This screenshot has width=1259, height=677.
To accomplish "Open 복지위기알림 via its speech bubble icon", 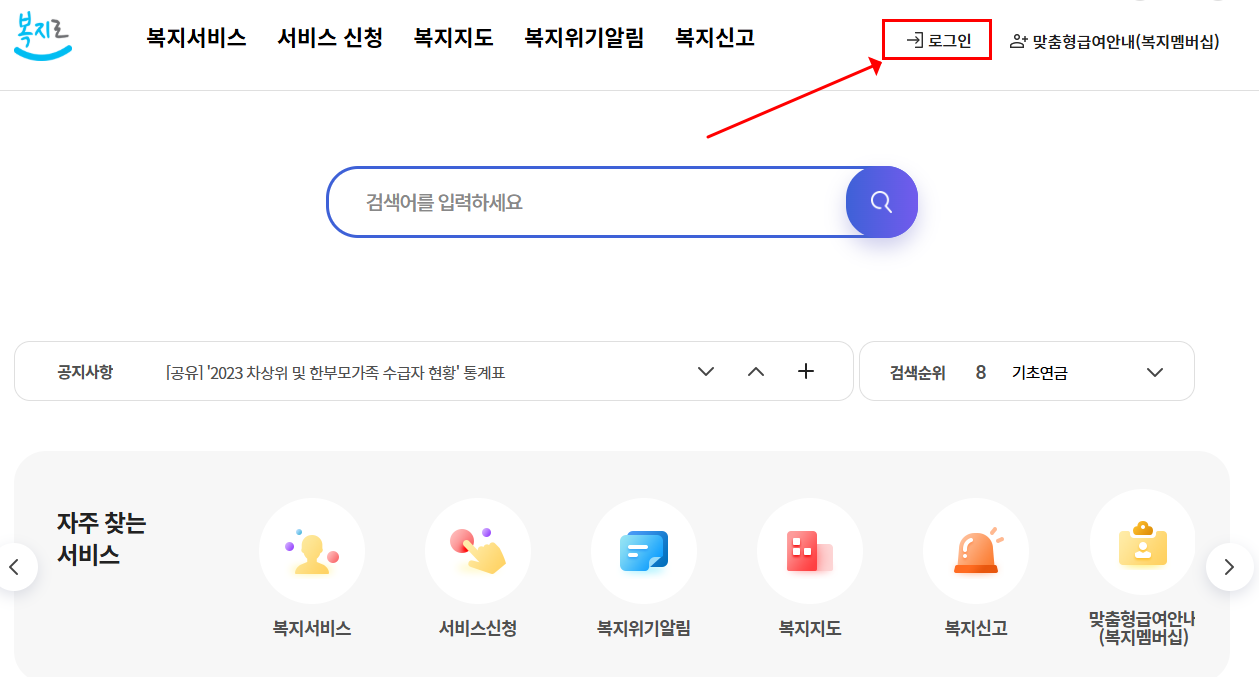I will (x=644, y=551).
